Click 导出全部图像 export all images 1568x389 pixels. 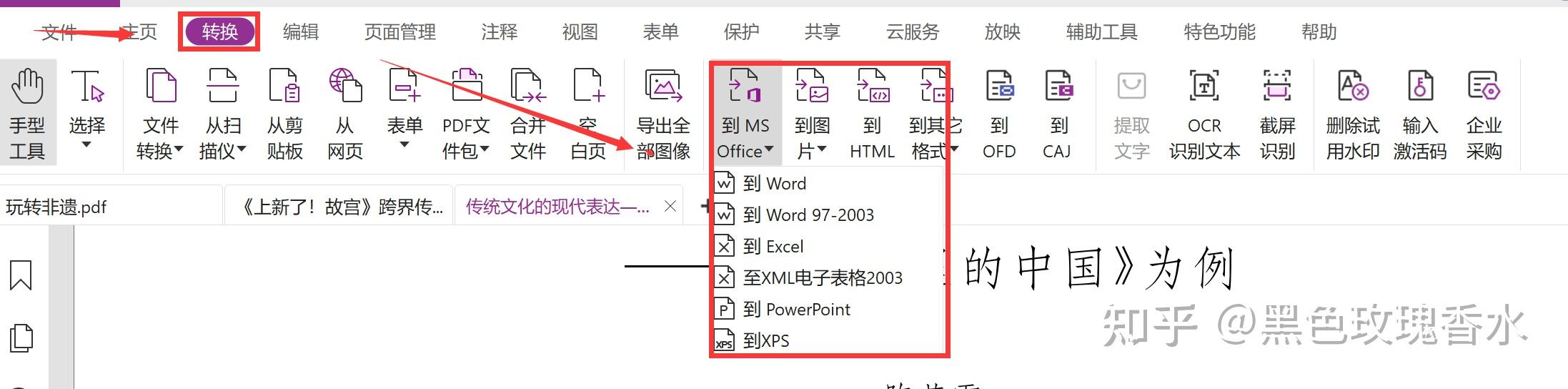click(x=664, y=113)
